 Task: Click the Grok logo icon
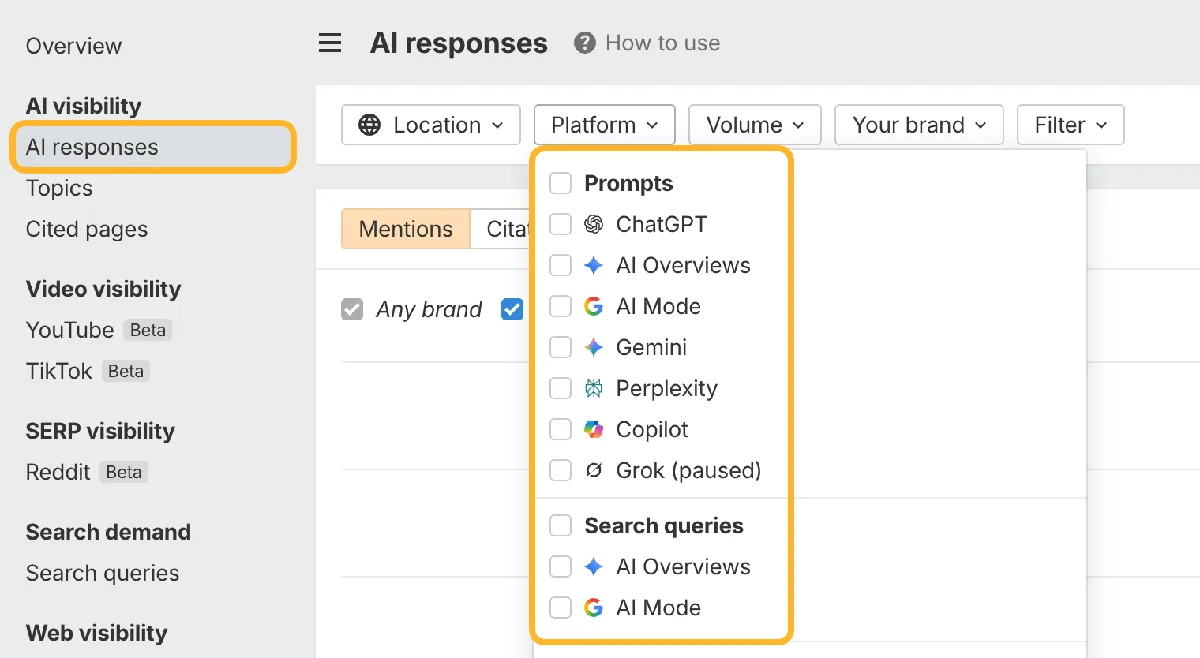coord(594,470)
